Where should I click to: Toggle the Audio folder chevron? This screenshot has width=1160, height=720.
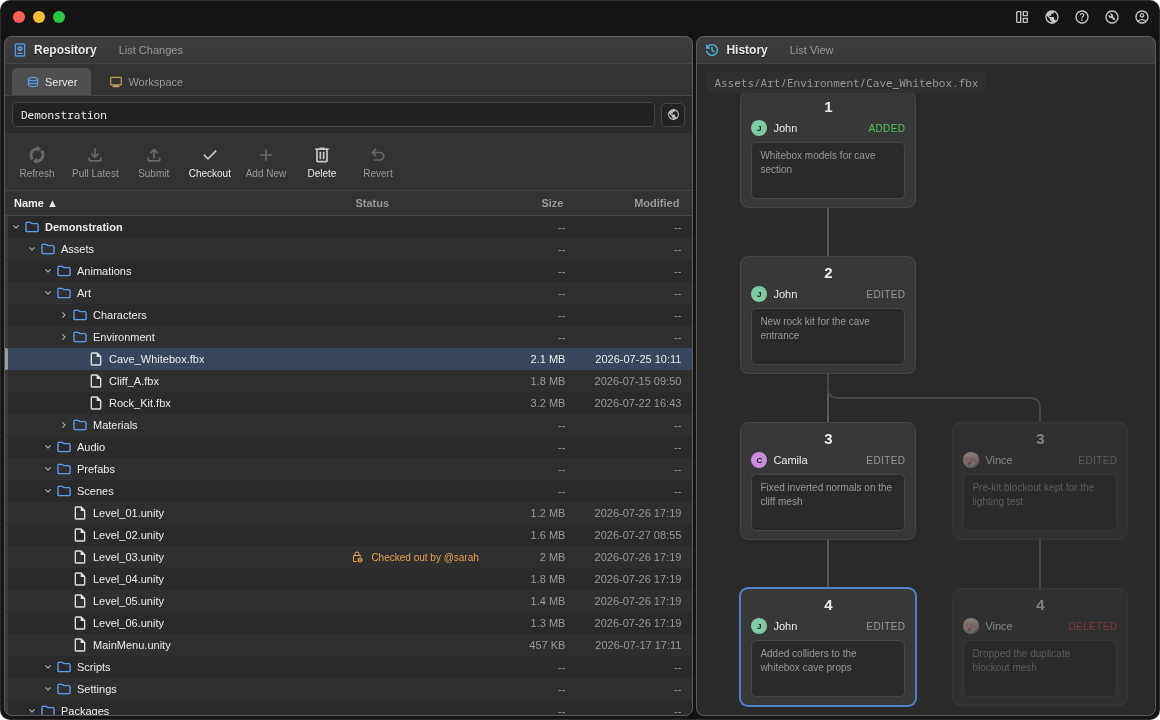click(x=48, y=447)
